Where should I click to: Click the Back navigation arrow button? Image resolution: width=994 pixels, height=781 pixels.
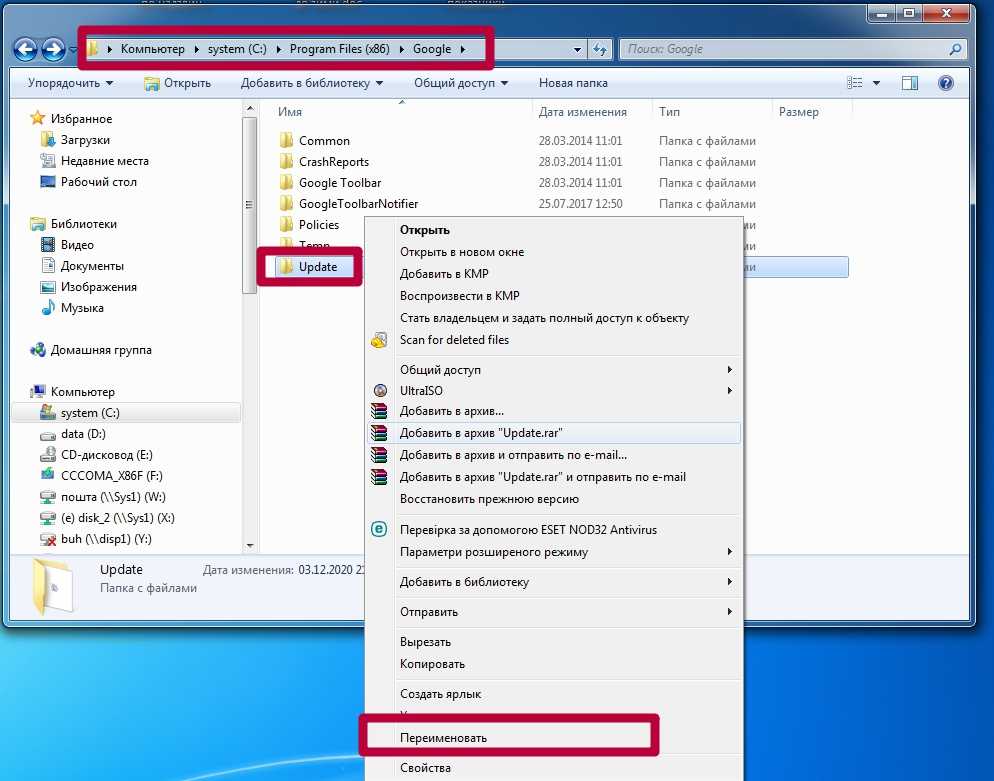(26, 49)
